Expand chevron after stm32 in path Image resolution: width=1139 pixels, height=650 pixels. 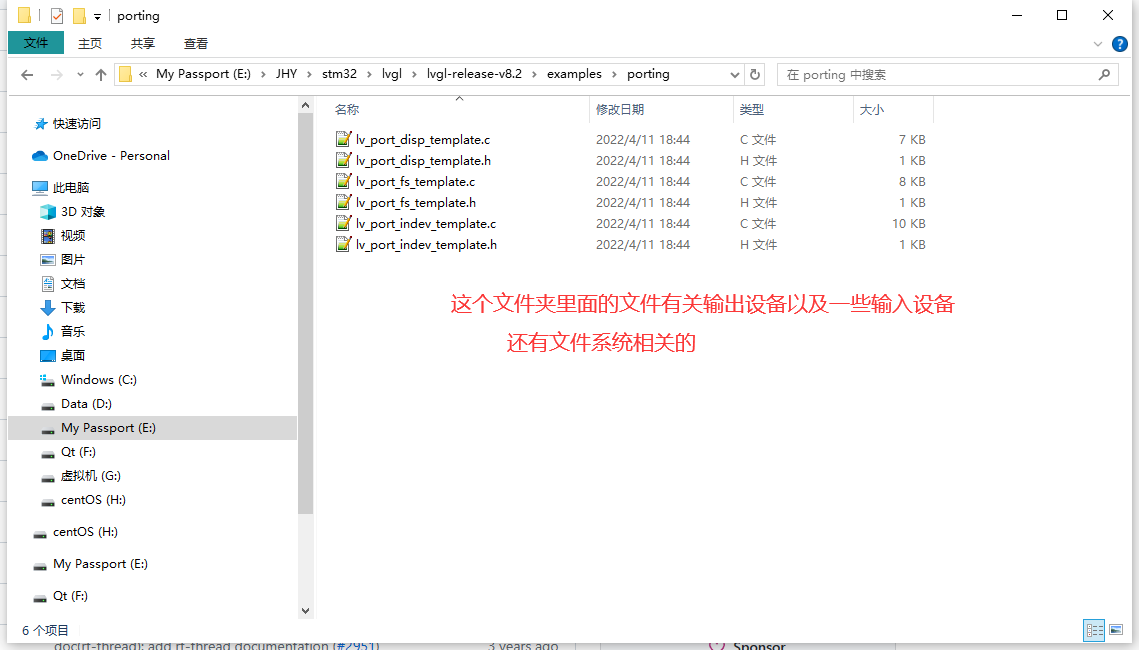pos(369,74)
